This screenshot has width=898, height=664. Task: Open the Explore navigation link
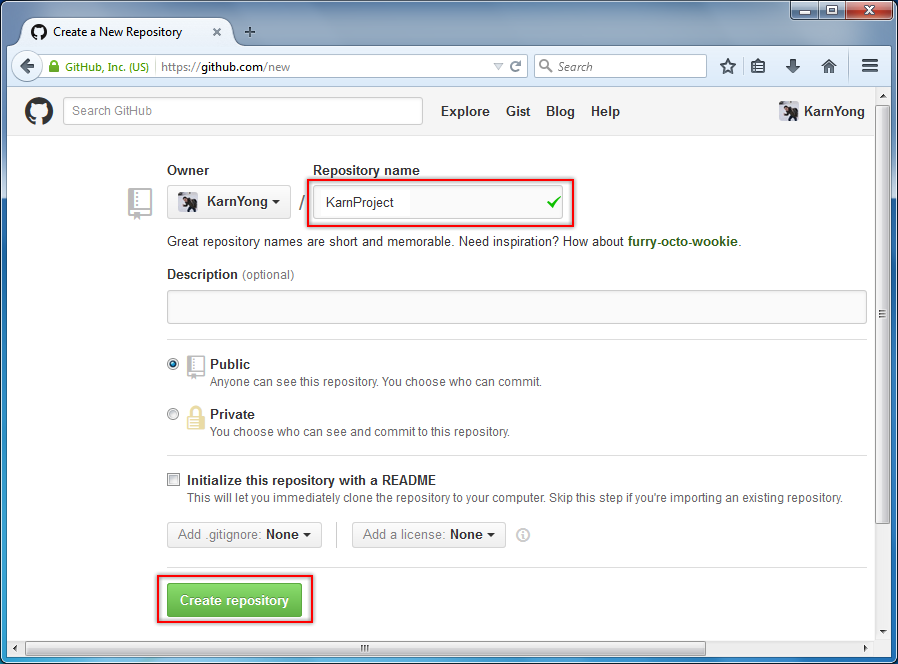point(465,112)
